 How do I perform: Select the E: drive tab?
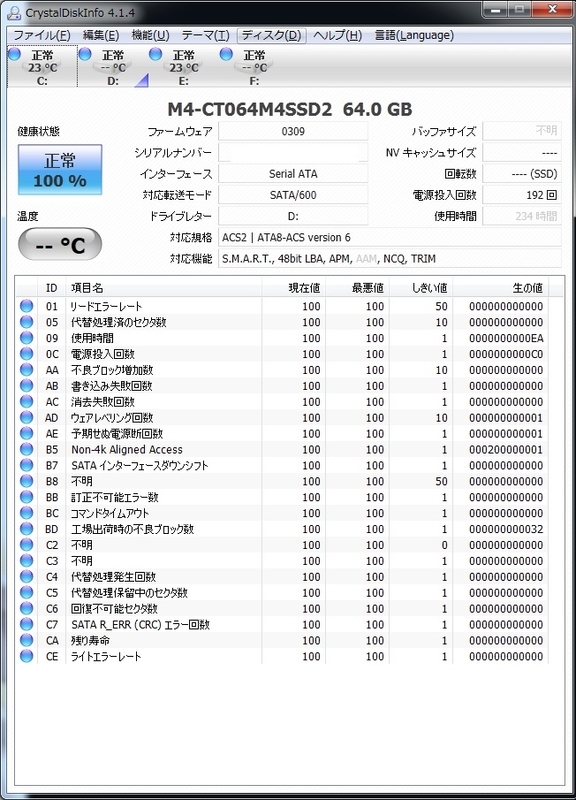pyautogui.click(x=183, y=67)
